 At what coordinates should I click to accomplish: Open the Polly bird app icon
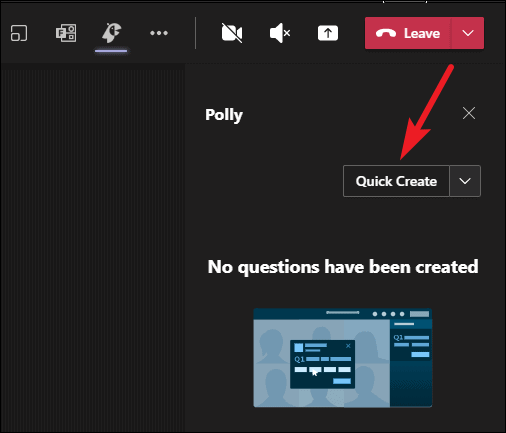point(111,33)
